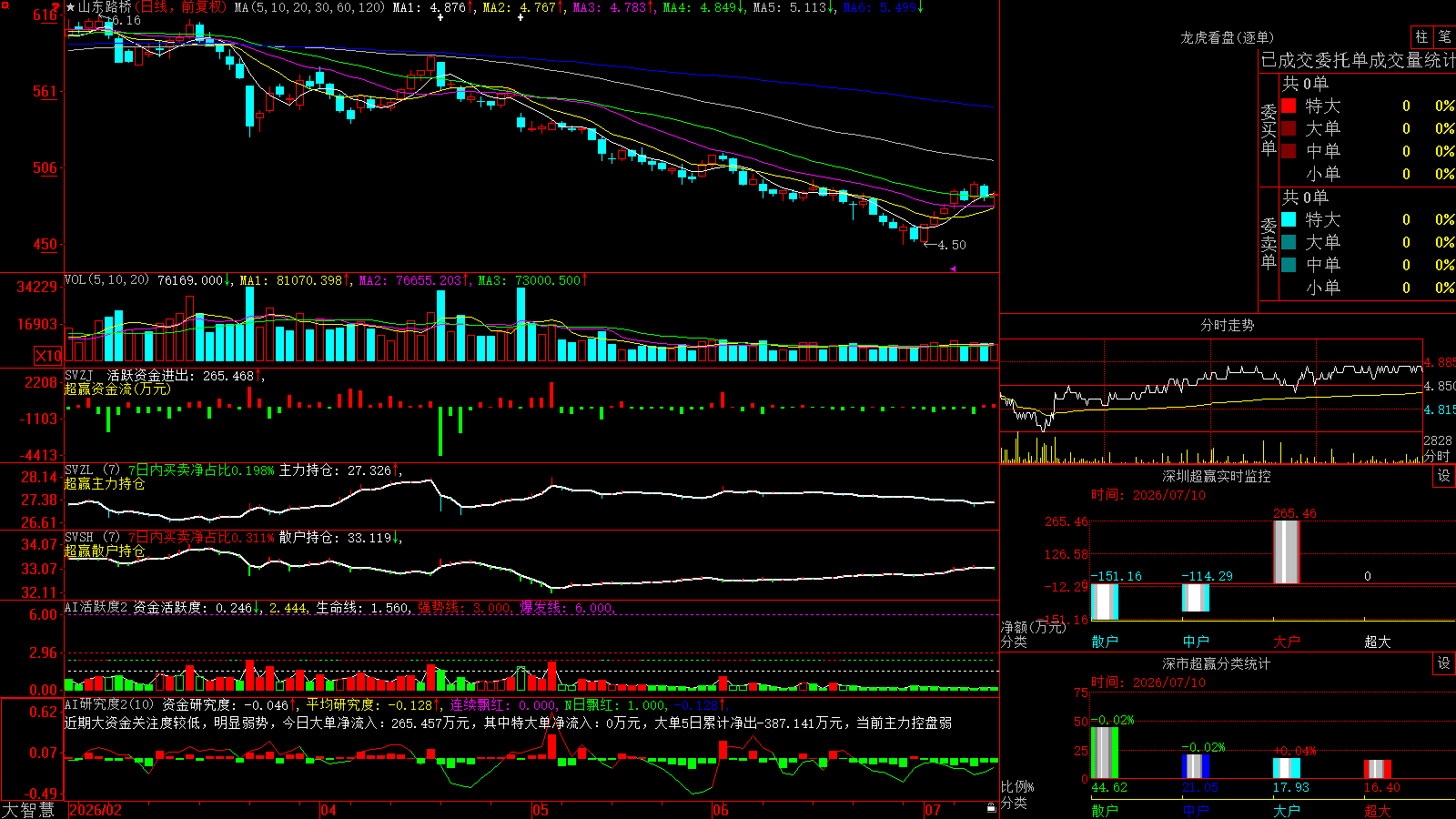Click the 04 month marker on the timeline
The height and width of the screenshot is (819, 1456).
[x=329, y=810]
